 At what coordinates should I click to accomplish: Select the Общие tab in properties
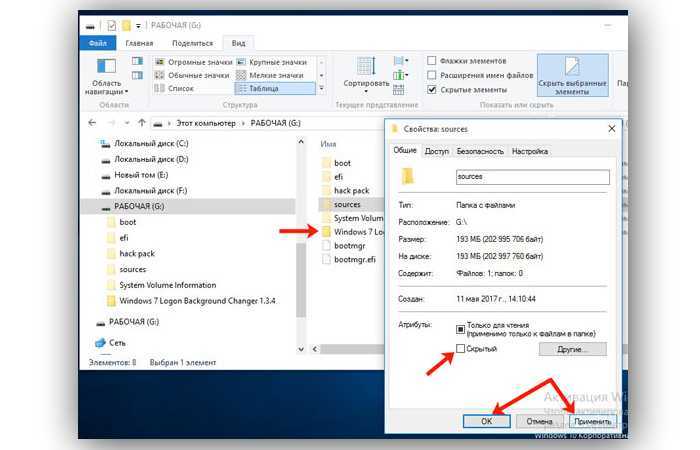point(405,150)
